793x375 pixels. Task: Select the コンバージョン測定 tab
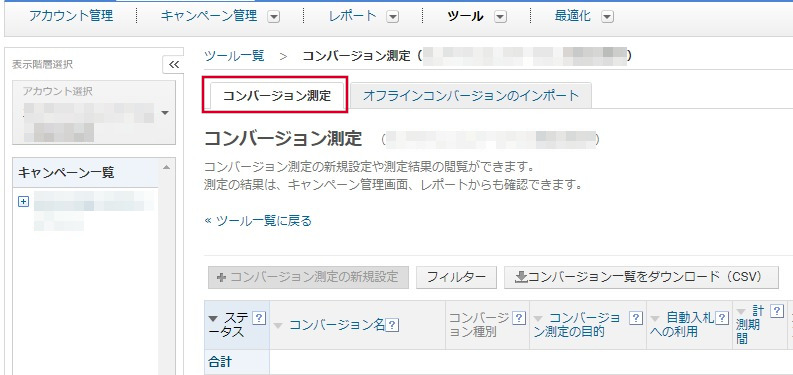277,95
